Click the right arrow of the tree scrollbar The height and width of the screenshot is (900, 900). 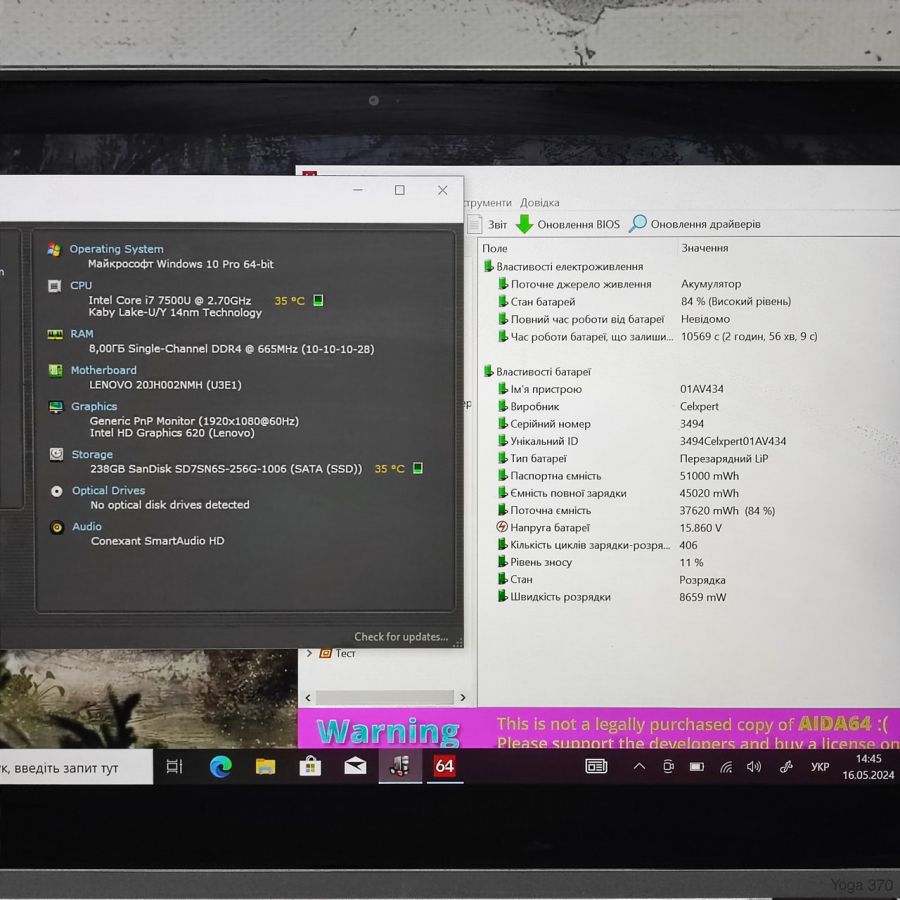coord(463,698)
